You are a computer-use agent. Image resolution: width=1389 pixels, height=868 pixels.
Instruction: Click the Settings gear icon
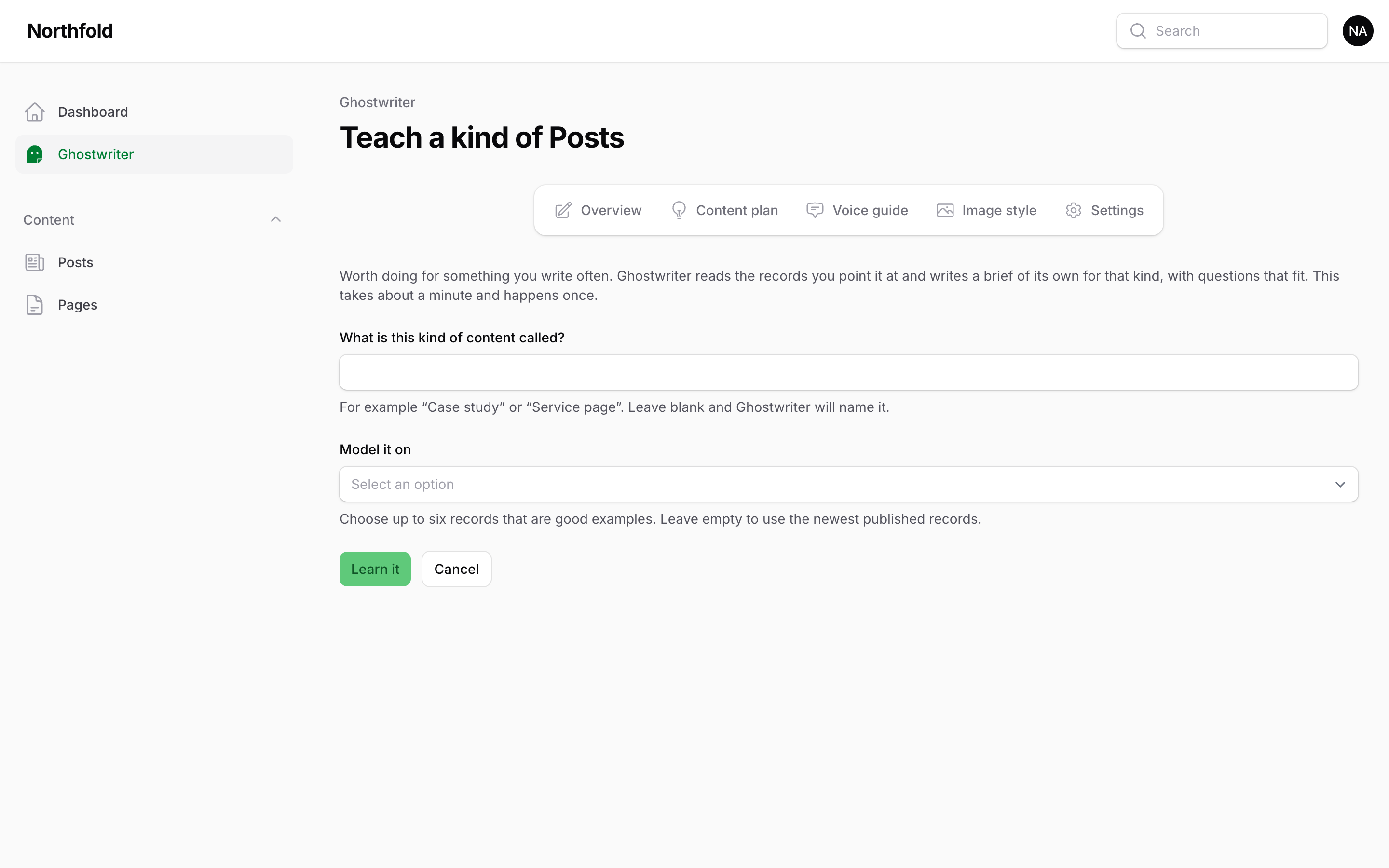click(x=1073, y=210)
